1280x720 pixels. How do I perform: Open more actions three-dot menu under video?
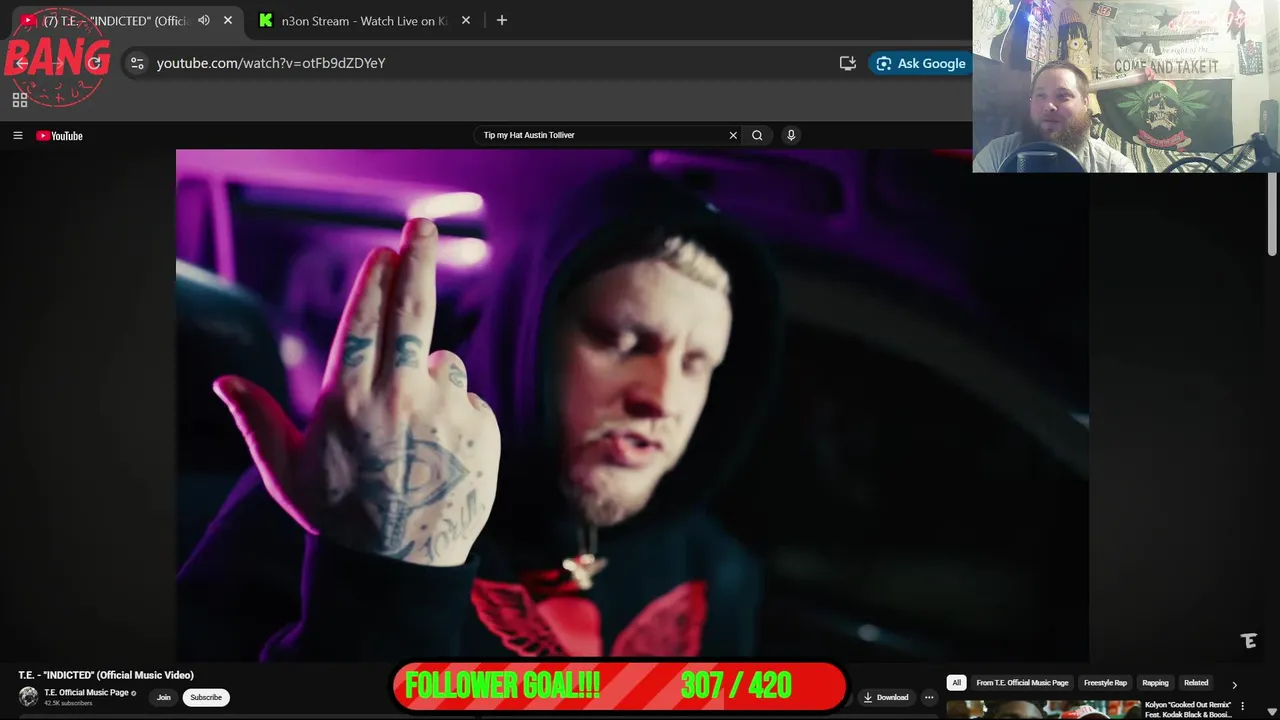929,697
